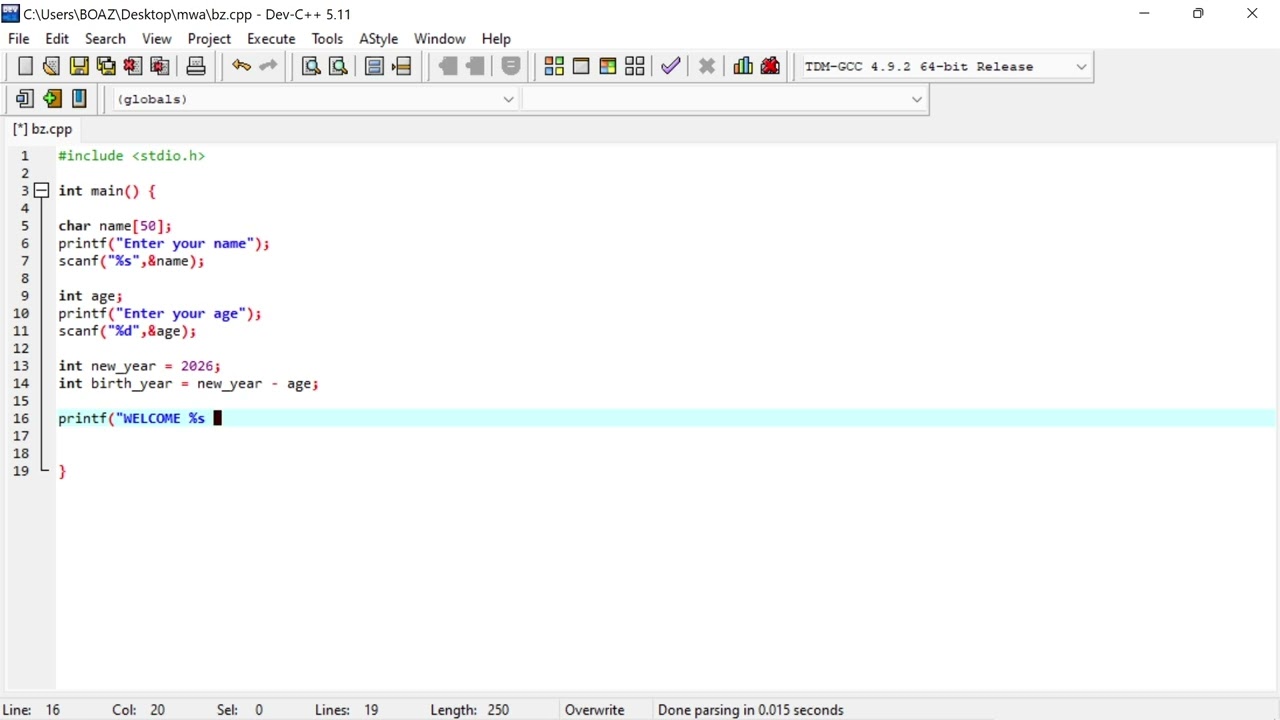1280x720 pixels.
Task: Click the red delete profiling information icon
Action: 770,66
